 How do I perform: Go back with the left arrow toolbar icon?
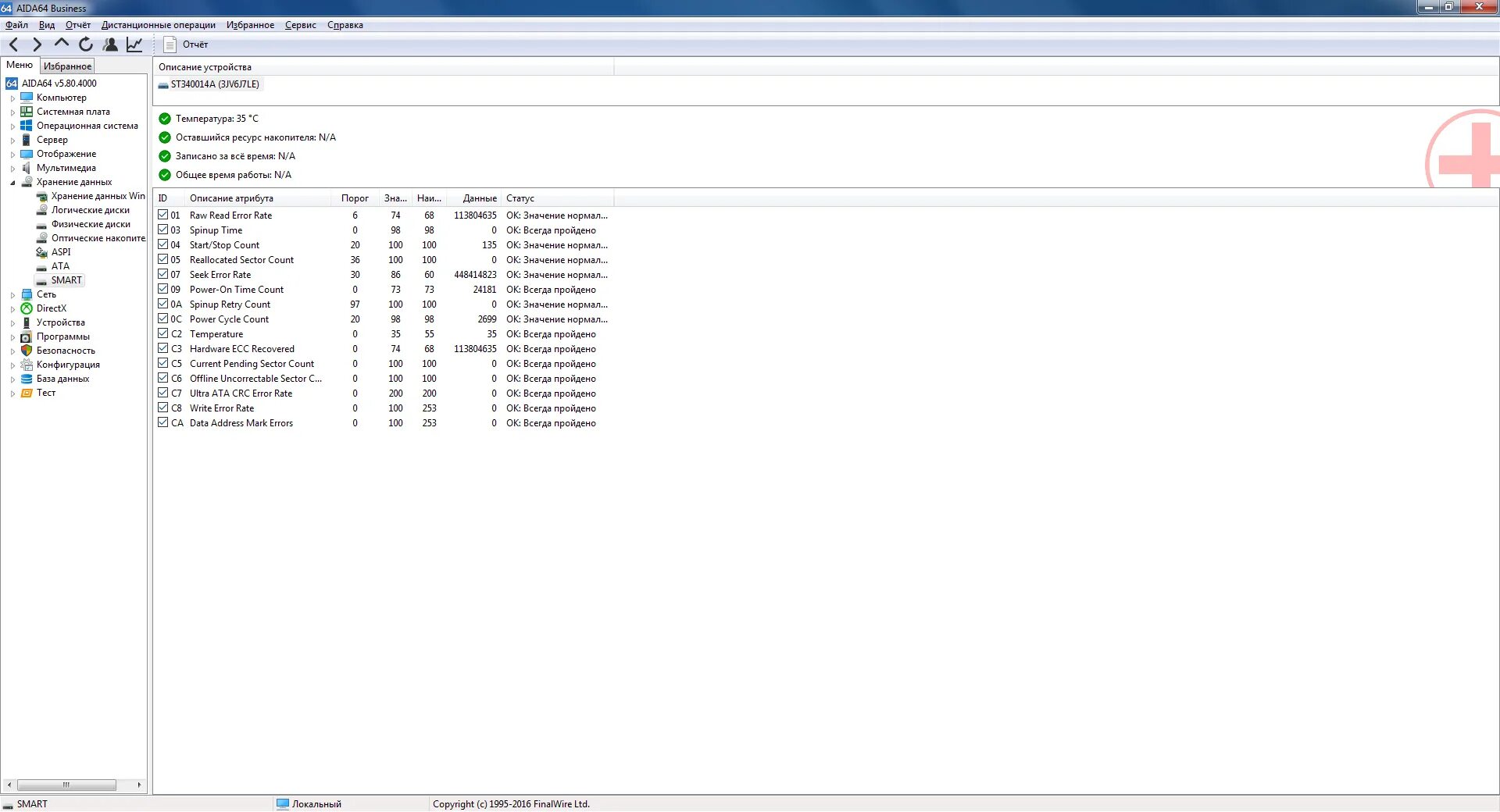coord(13,45)
